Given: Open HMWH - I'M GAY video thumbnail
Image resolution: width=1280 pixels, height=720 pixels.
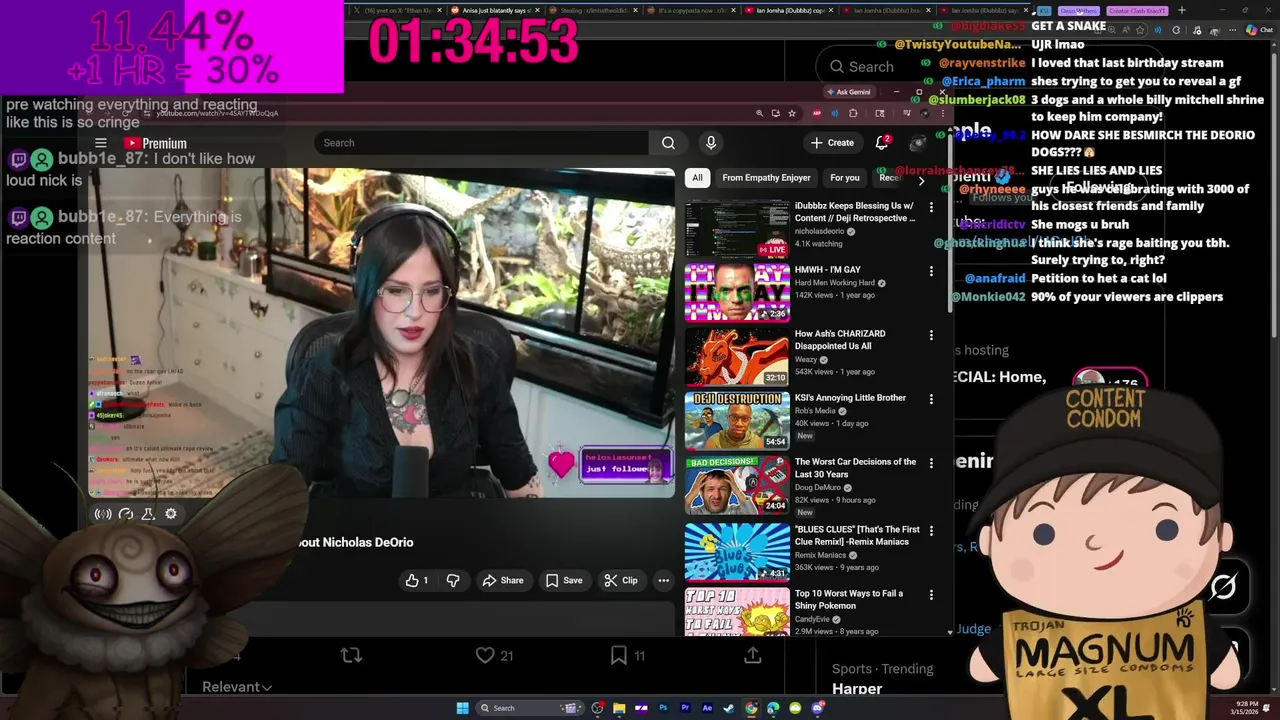Looking at the screenshot, I should point(737,293).
